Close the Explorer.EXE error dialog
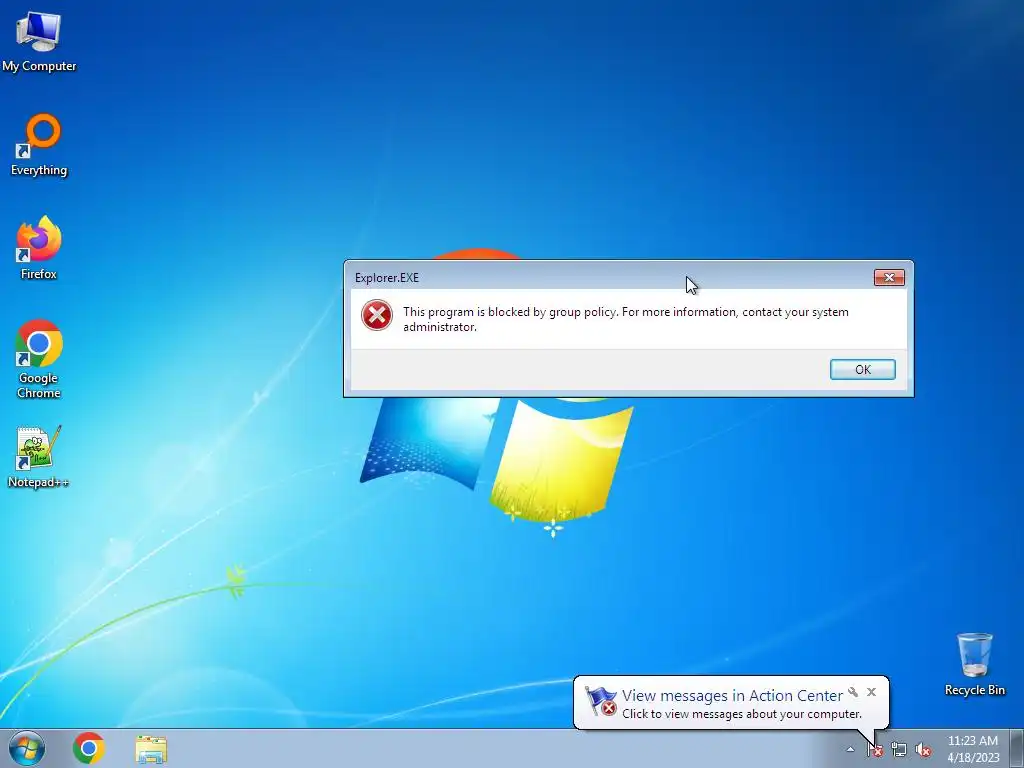The width and height of the screenshot is (1024, 768). pyautogui.click(x=889, y=278)
